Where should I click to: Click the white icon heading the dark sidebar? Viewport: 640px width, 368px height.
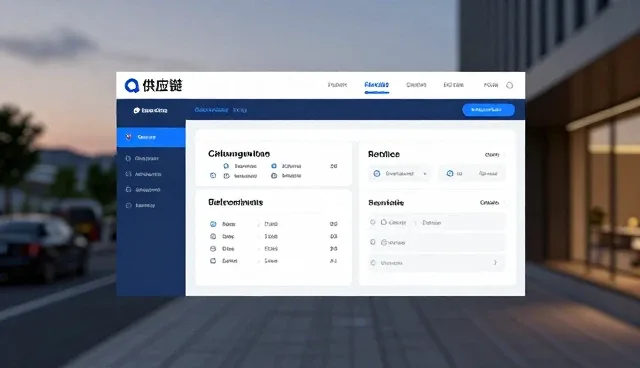[x=137, y=110]
